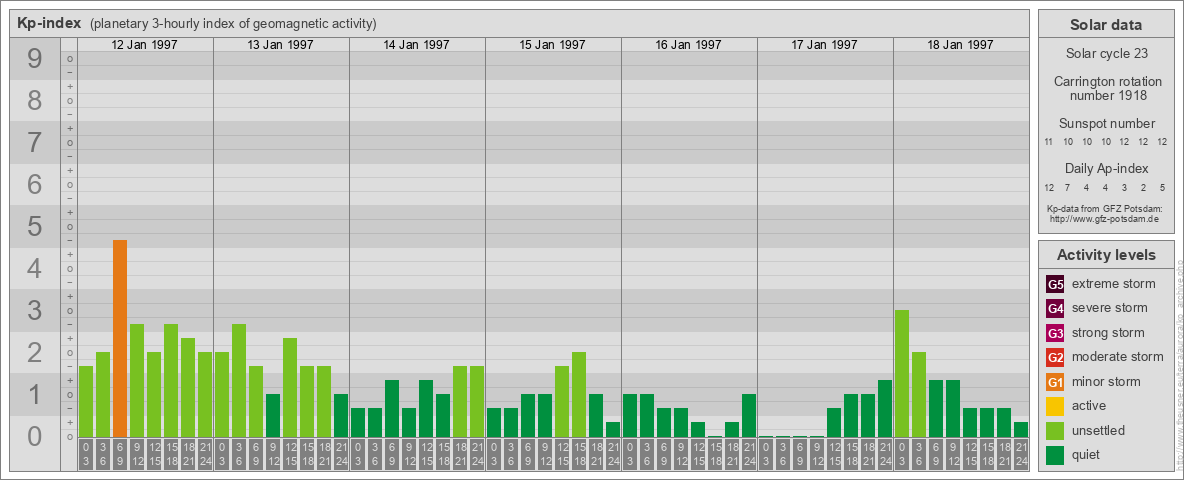This screenshot has height=480, width=1184.
Task: Click the 'minor storm' legend label
Action: tap(1106, 382)
